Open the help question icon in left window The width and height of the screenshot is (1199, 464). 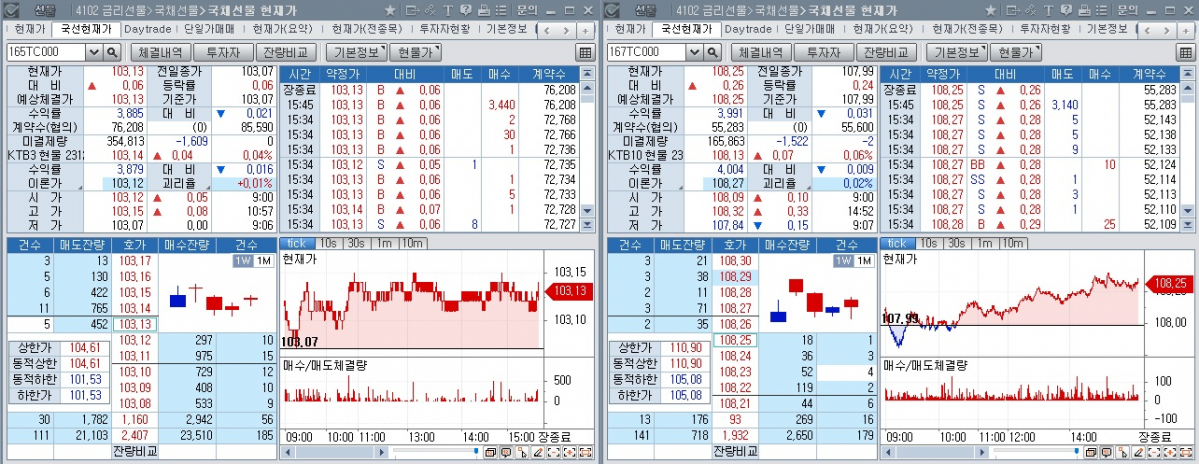click(x=466, y=11)
